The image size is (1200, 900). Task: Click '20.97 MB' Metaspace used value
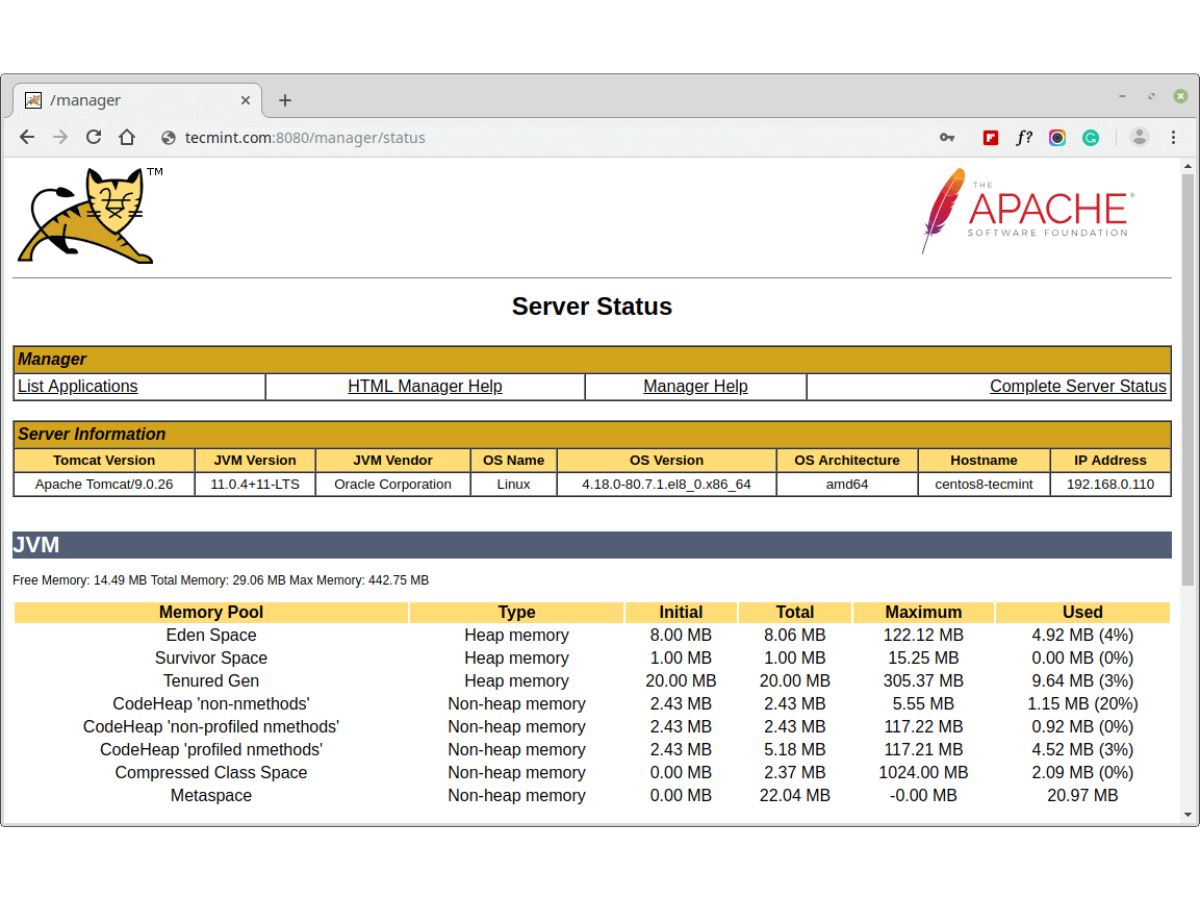point(1083,796)
